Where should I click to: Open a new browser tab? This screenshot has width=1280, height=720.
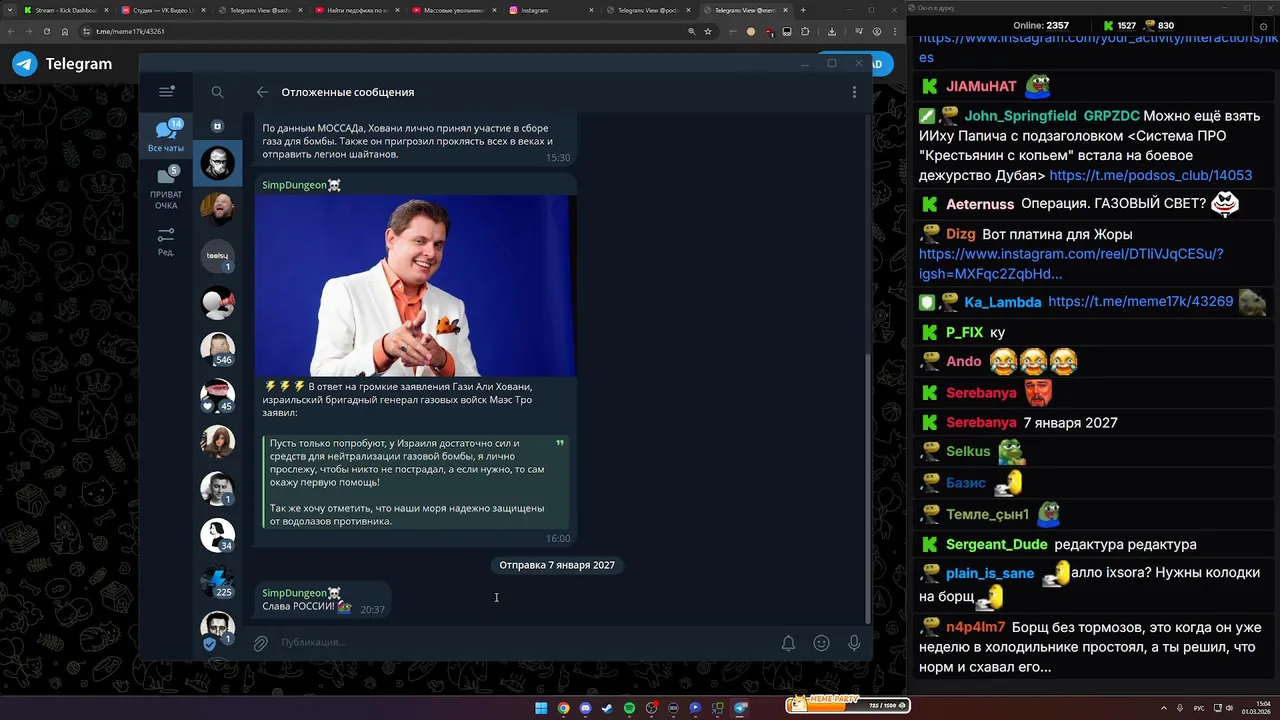803,10
